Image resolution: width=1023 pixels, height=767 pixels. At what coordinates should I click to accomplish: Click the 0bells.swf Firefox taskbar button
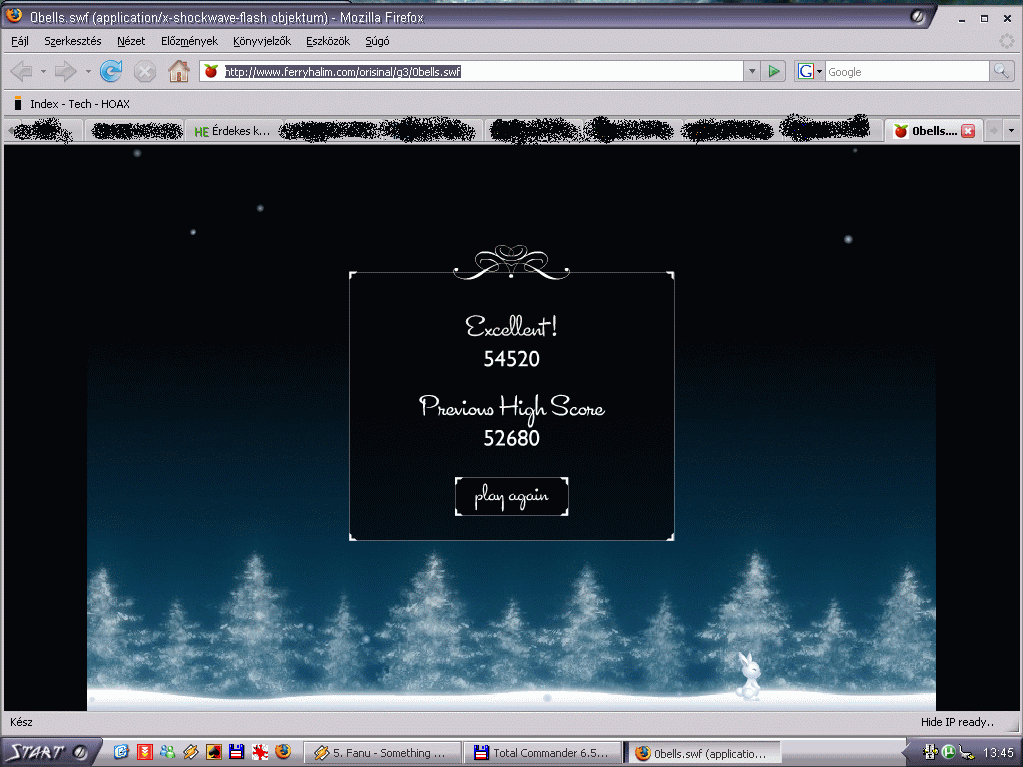click(703, 753)
